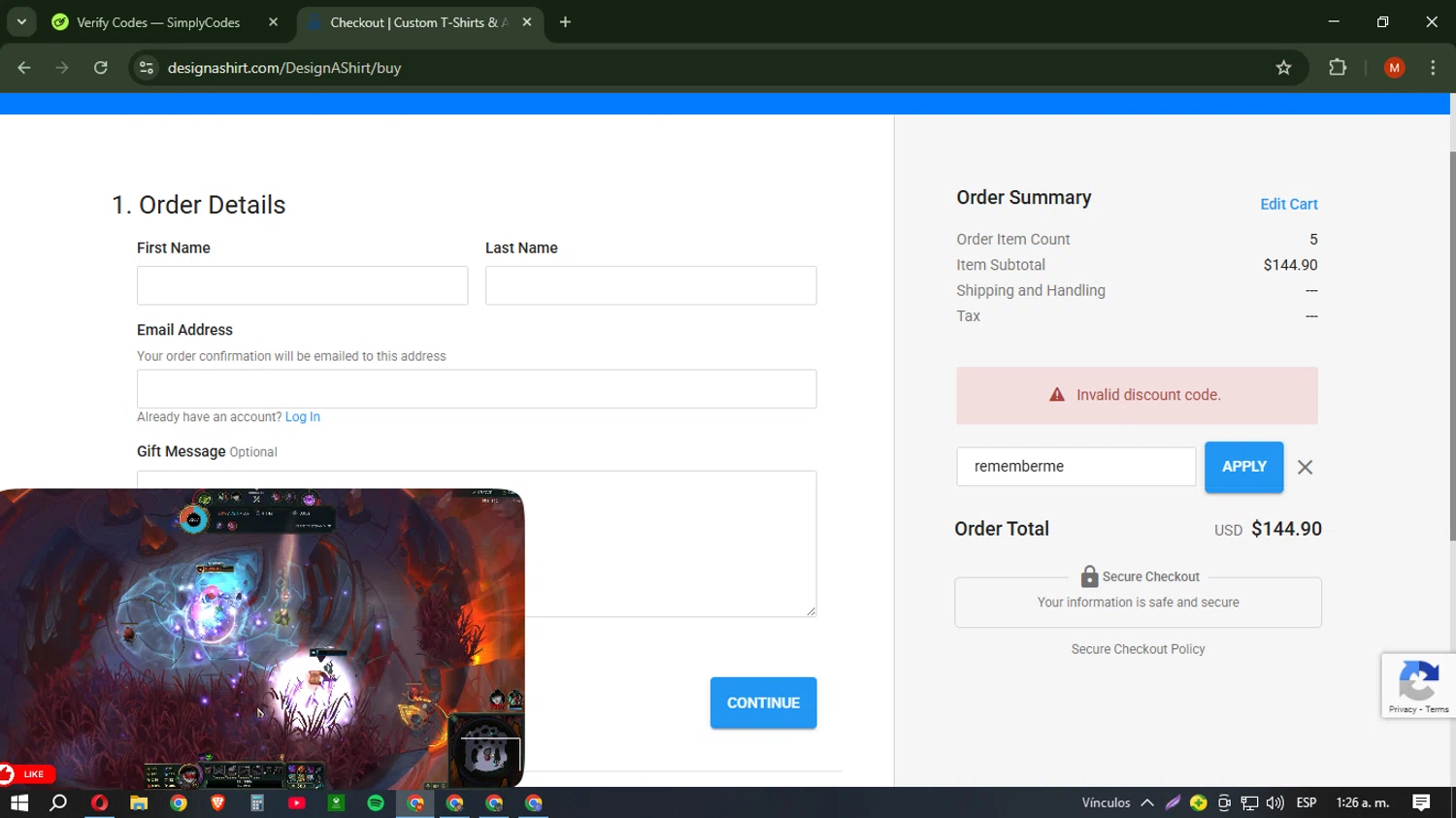This screenshot has width=1456, height=818.
Task: Close the Verify Codes — SimplyCodes tab
Action: click(x=274, y=22)
